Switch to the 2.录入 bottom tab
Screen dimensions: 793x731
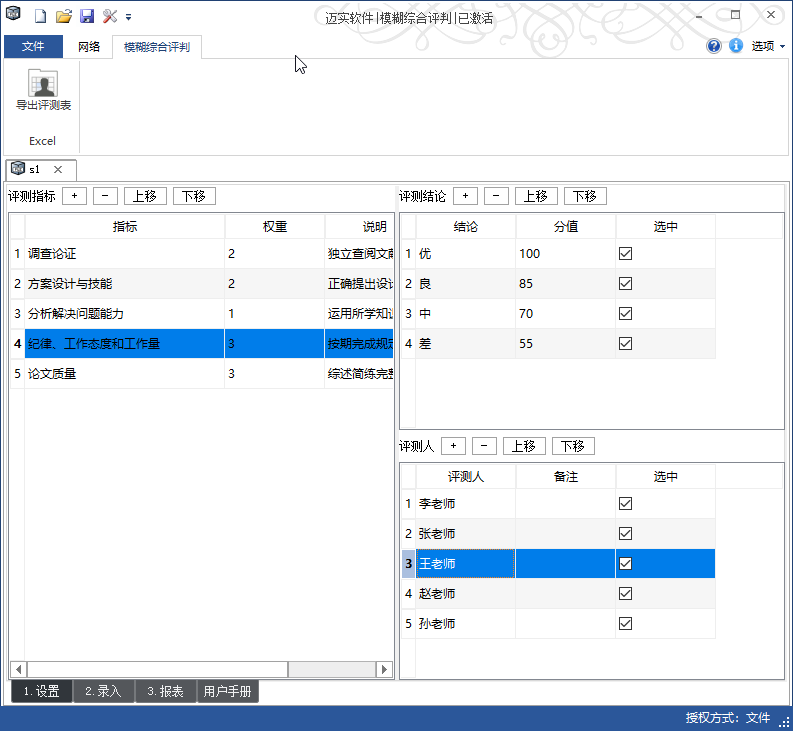pos(103,691)
